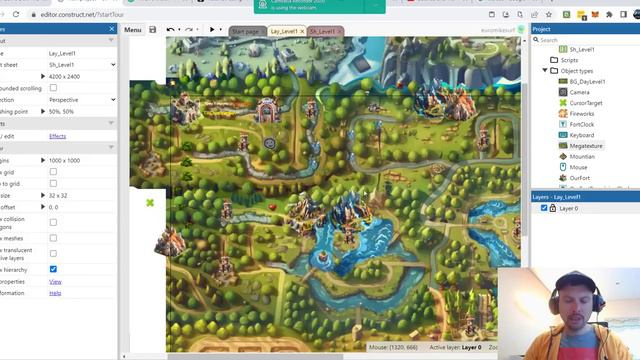640x360 pixels.
Task: Select the OurFort object type
Action: (580, 178)
